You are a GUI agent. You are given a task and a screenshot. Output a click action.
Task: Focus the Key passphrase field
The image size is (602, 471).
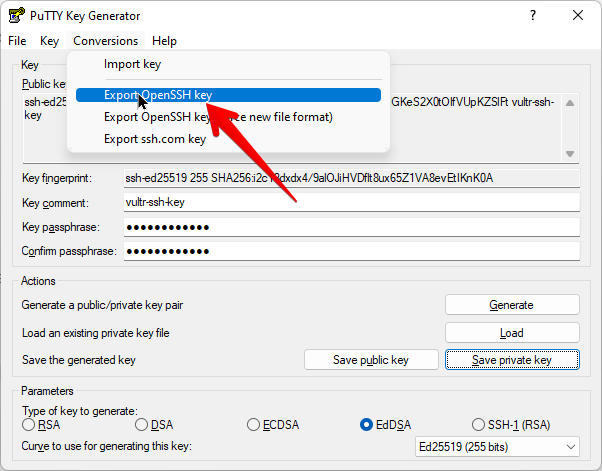pos(352,227)
